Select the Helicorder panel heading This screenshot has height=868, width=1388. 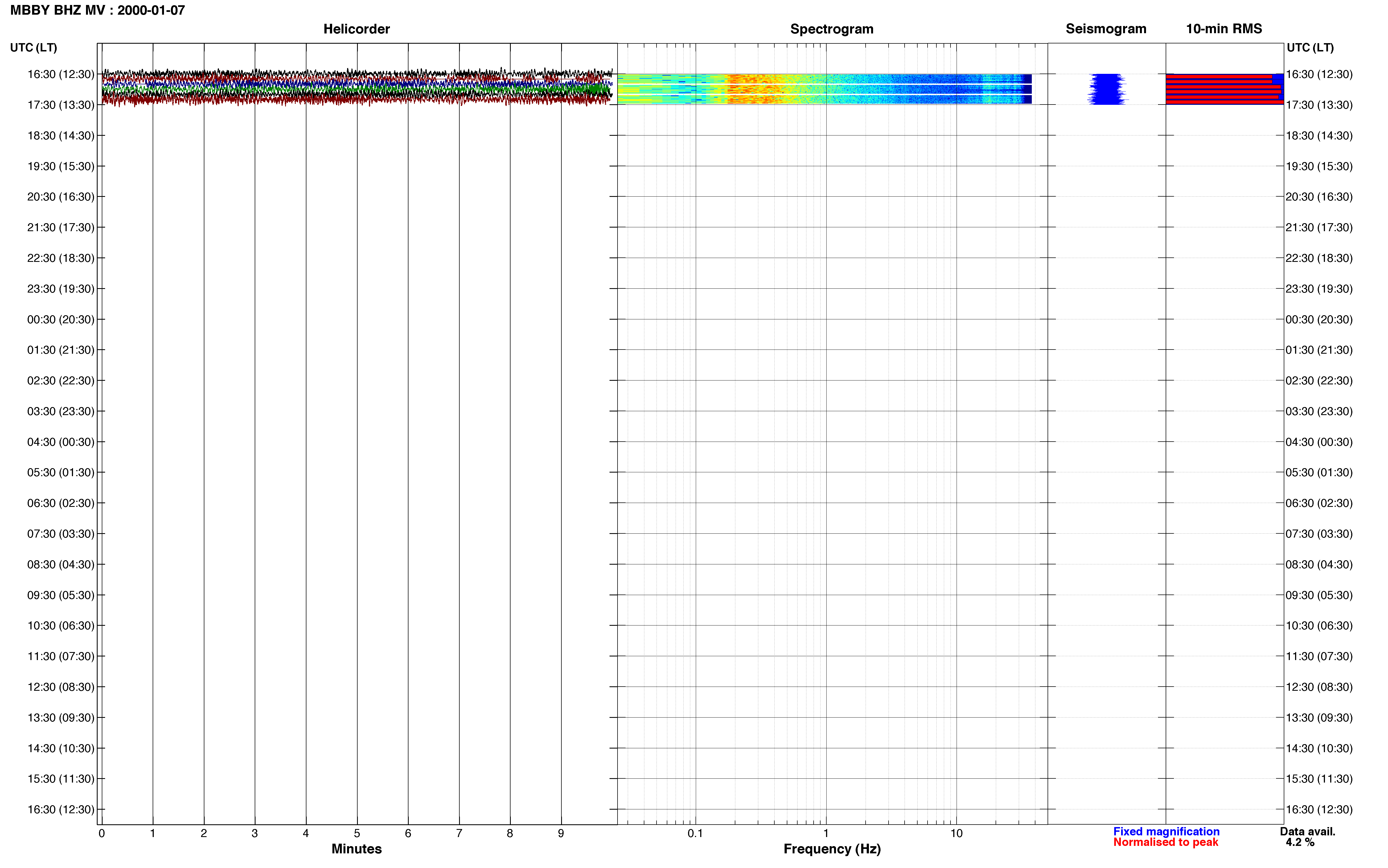coord(356,29)
